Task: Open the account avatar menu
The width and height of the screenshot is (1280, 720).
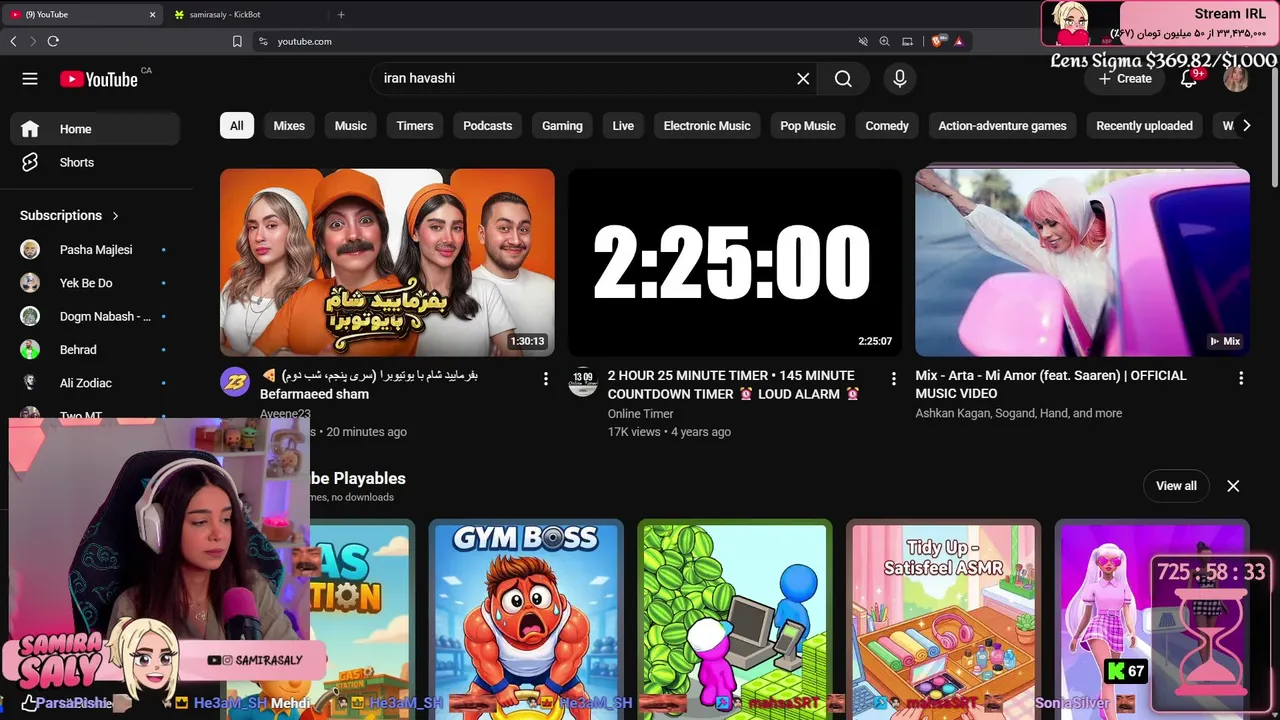Action: 1236,79
